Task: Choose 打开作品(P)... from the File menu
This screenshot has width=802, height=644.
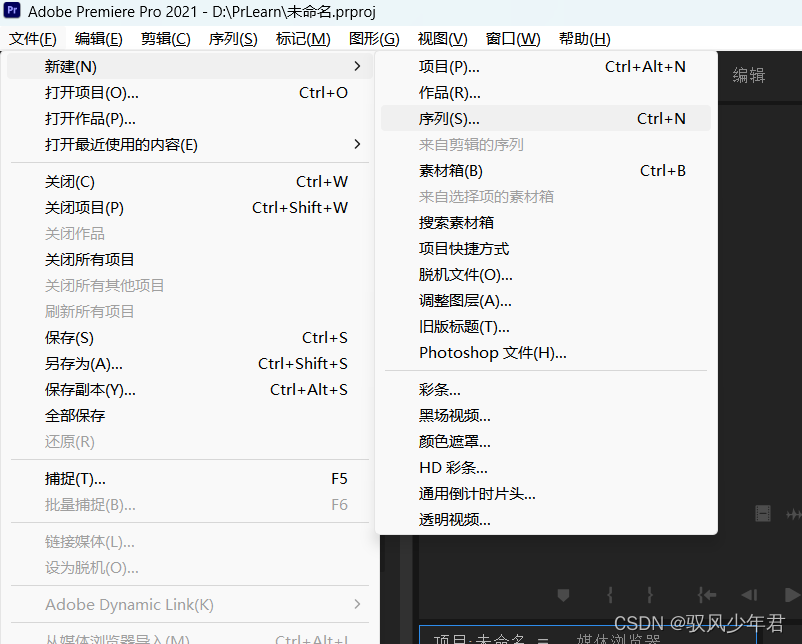Action: [190, 119]
